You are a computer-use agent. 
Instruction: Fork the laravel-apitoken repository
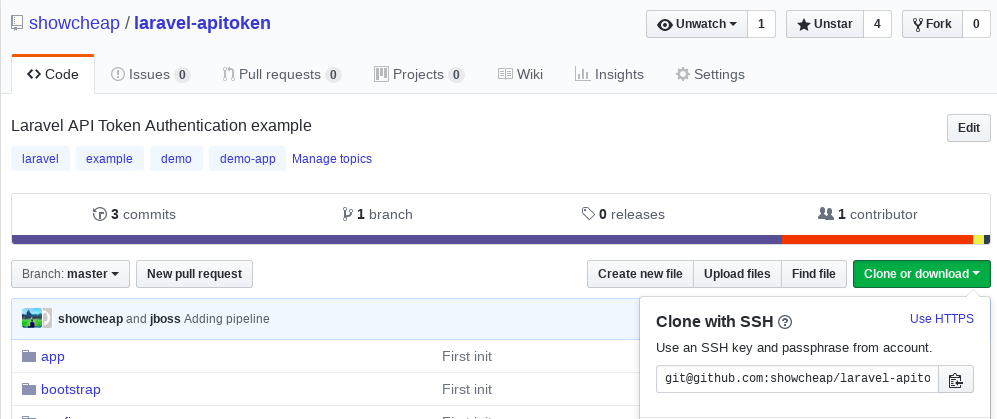pos(932,24)
